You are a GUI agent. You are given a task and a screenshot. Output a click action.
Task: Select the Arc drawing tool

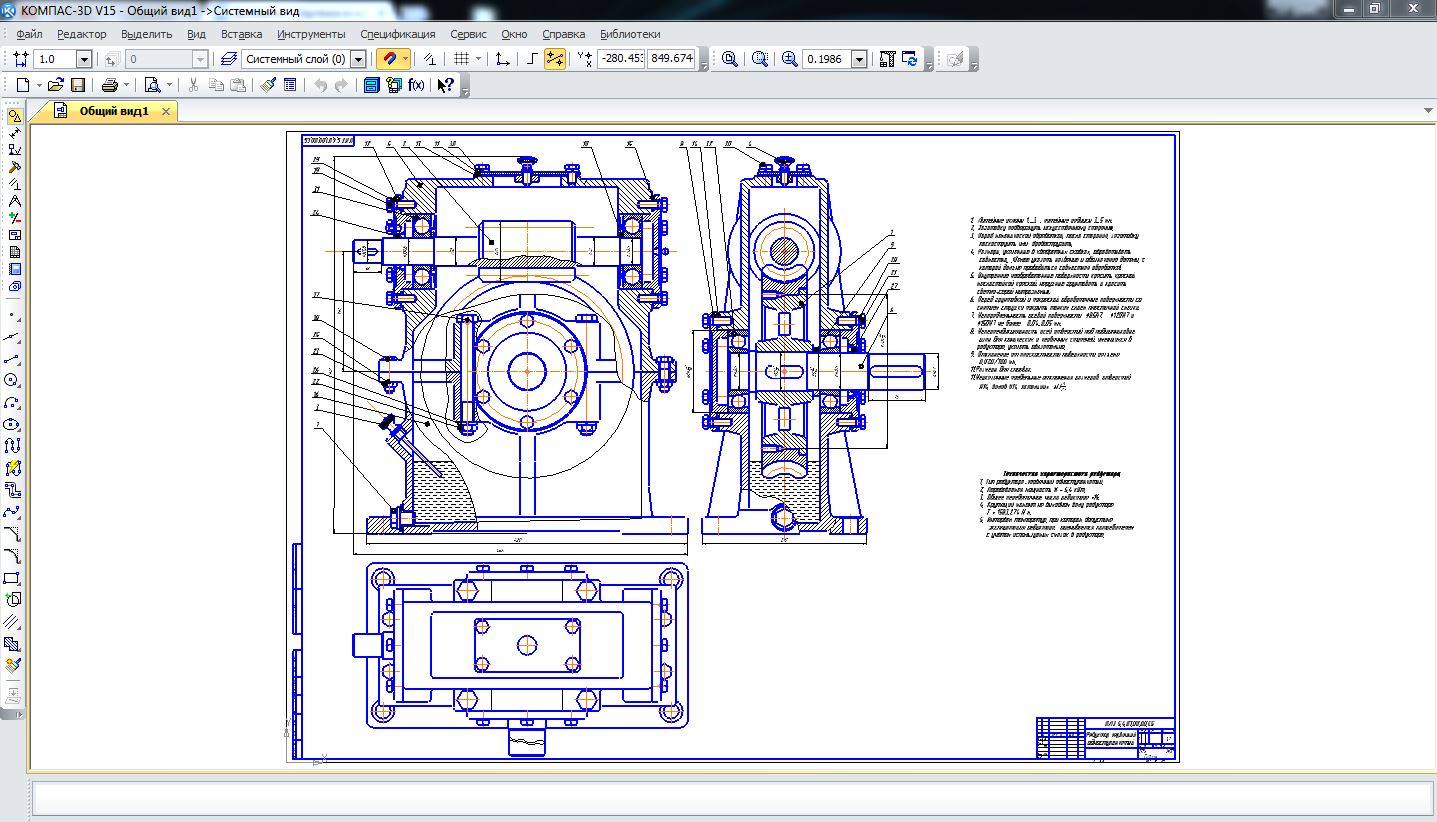[x=14, y=402]
